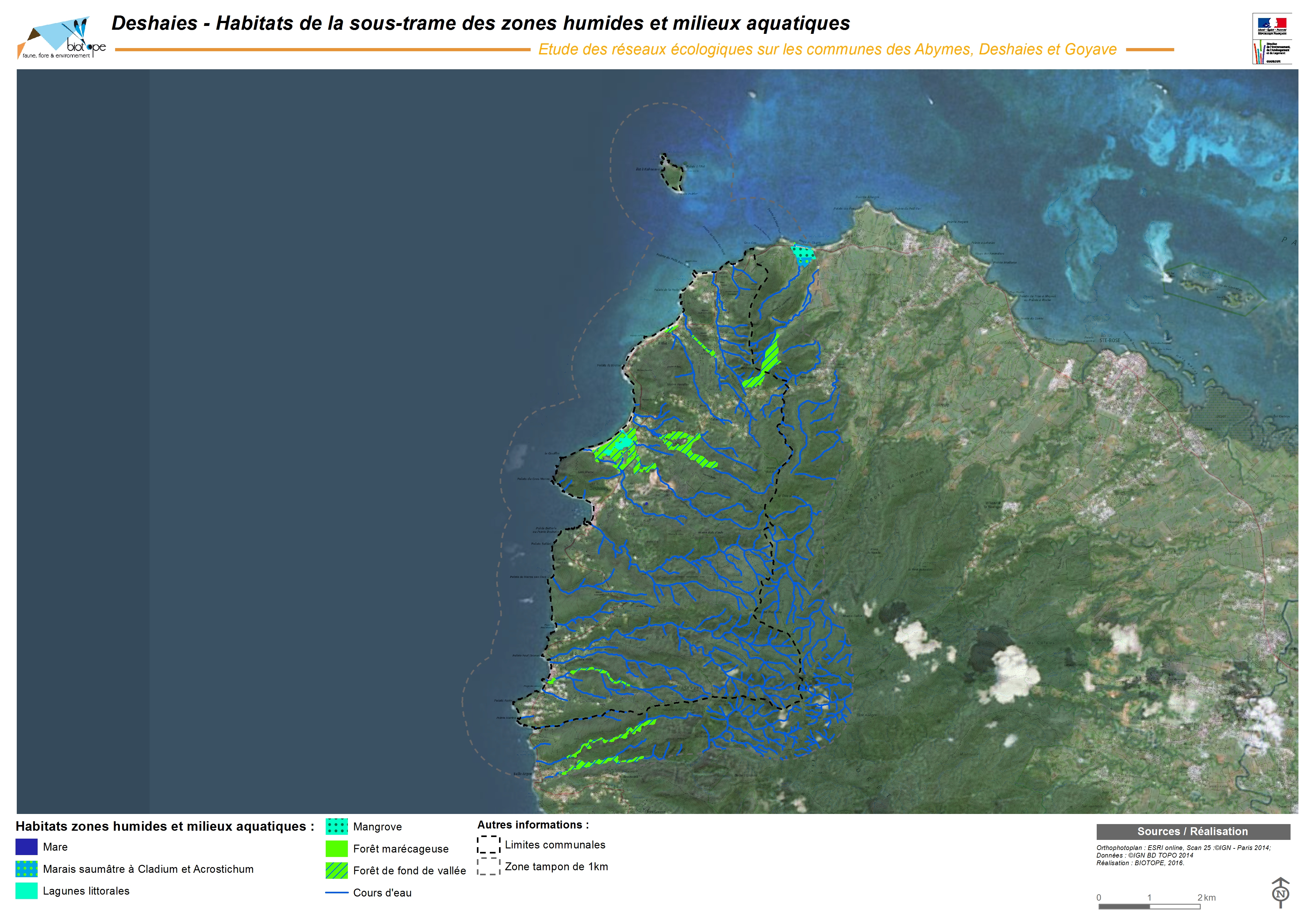Click the Autres informations legend heading
Image resolution: width=1307 pixels, height=924 pixels.
tap(533, 825)
